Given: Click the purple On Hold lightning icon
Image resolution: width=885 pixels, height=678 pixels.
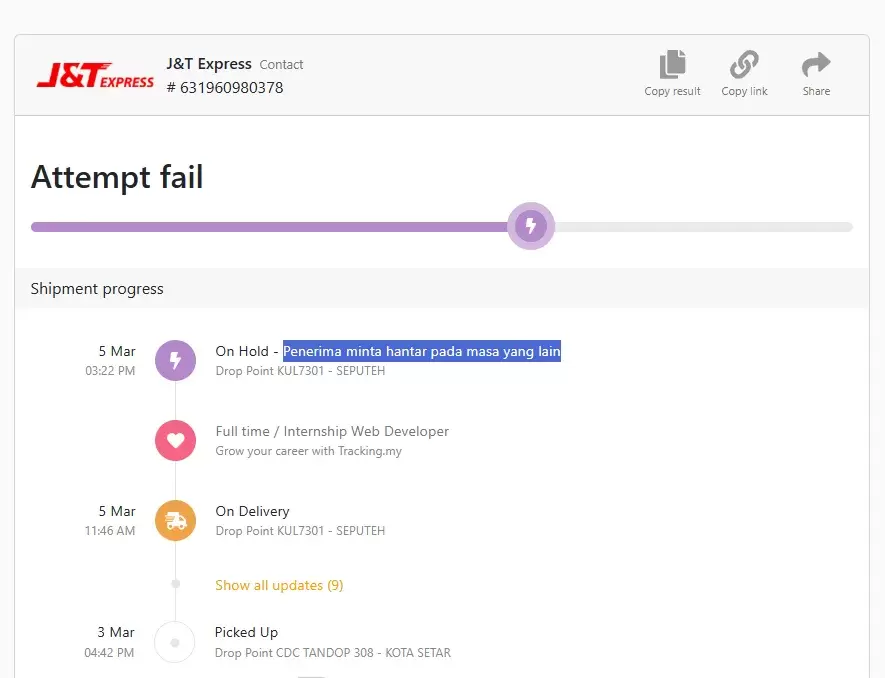Looking at the screenshot, I should click(175, 360).
